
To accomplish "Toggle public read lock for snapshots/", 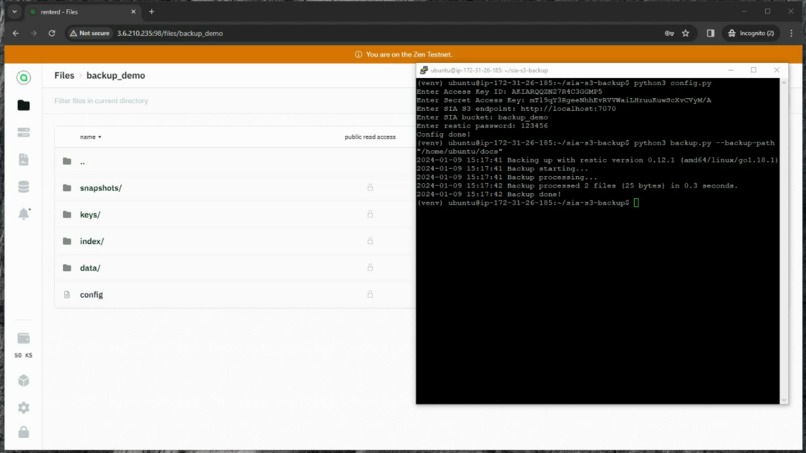I will pyautogui.click(x=370, y=188).
